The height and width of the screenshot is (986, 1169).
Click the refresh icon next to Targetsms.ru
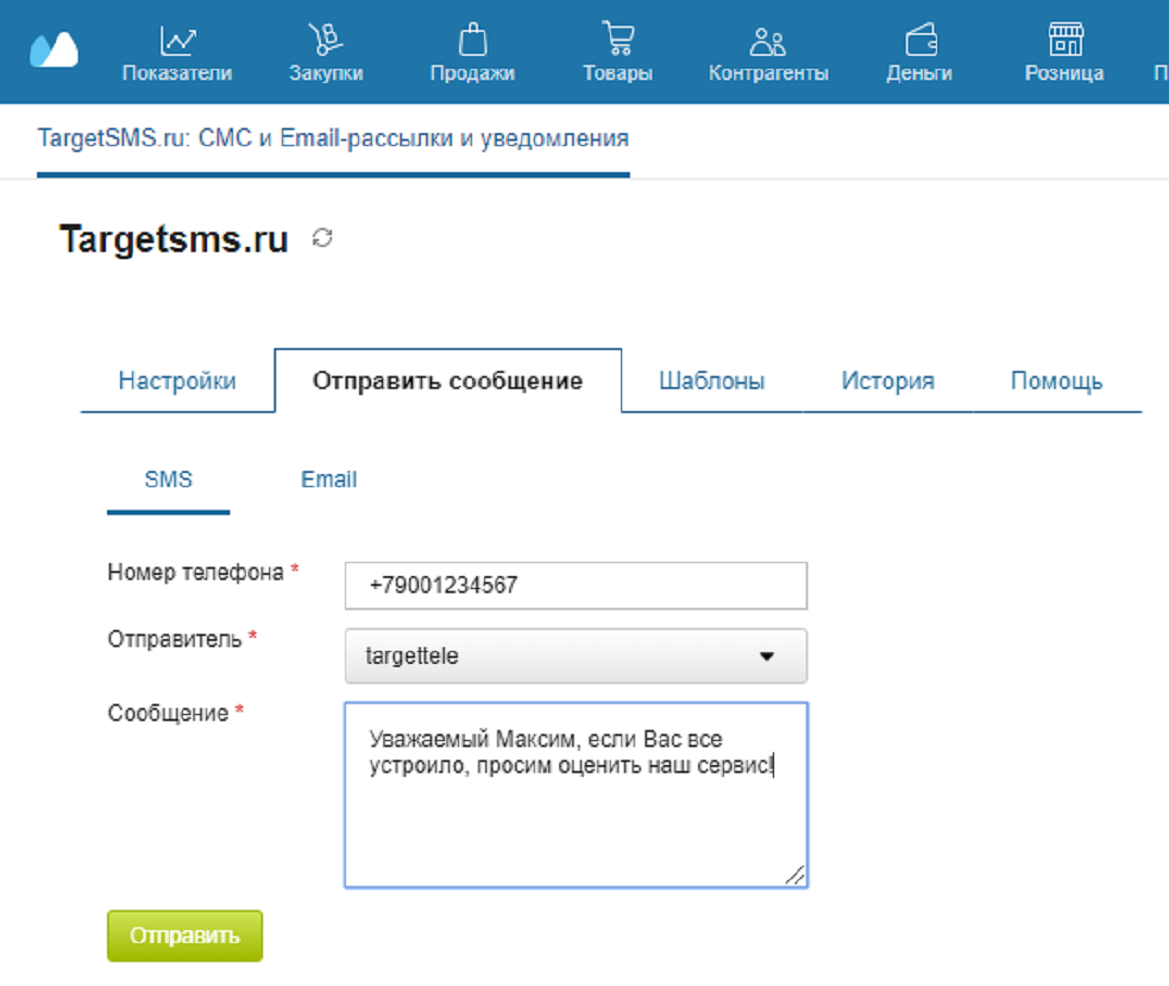click(x=322, y=238)
